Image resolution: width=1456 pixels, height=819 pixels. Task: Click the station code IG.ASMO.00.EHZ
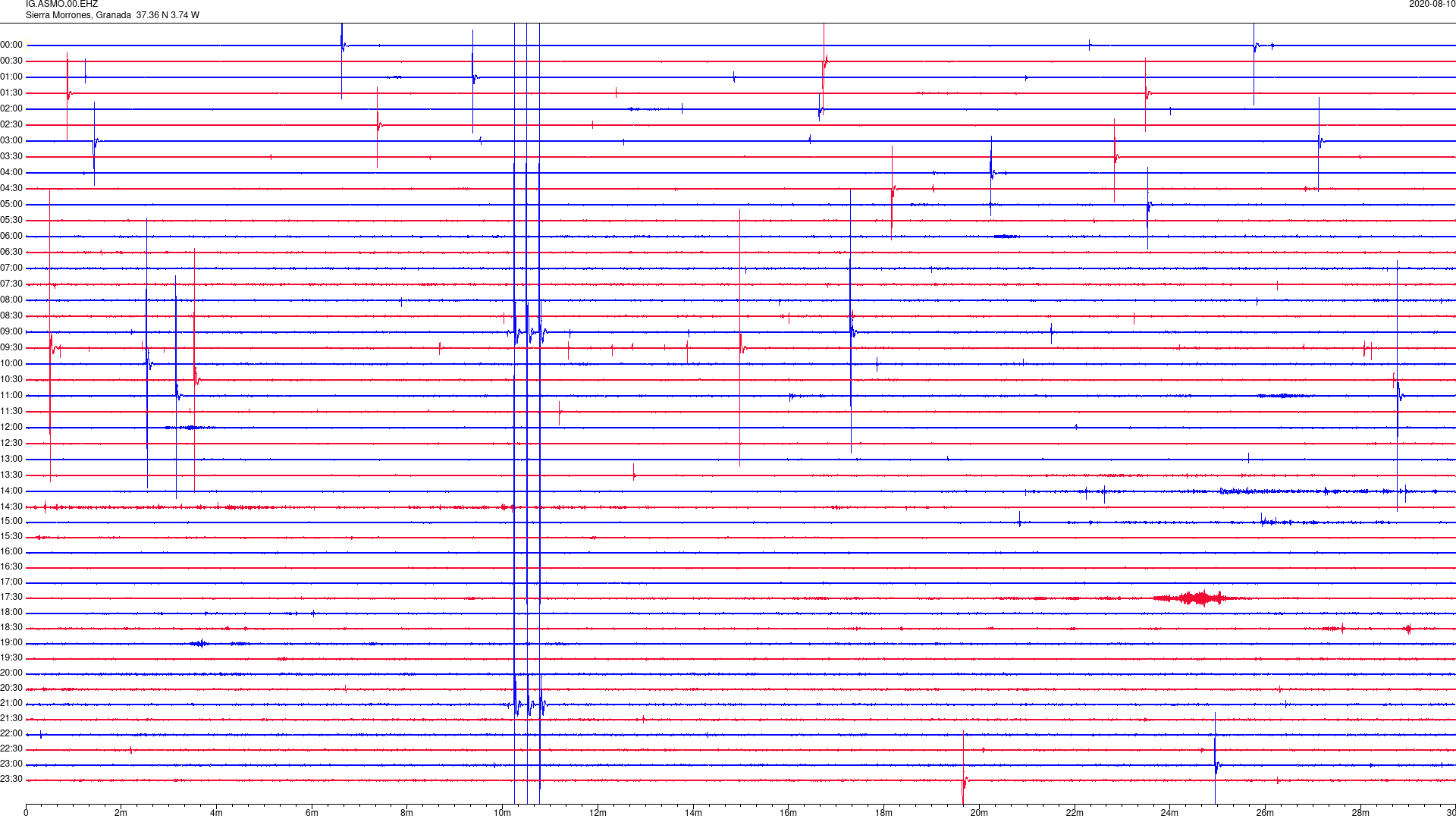click(x=61, y=5)
